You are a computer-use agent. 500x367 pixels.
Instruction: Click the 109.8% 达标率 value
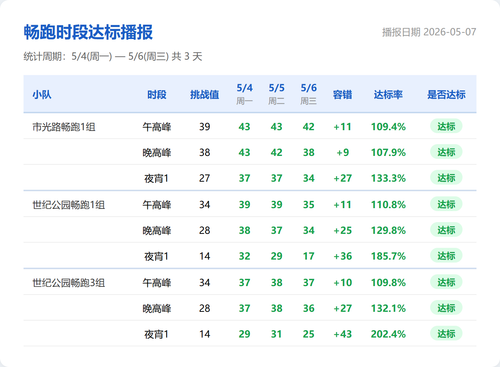pos(388,283)
